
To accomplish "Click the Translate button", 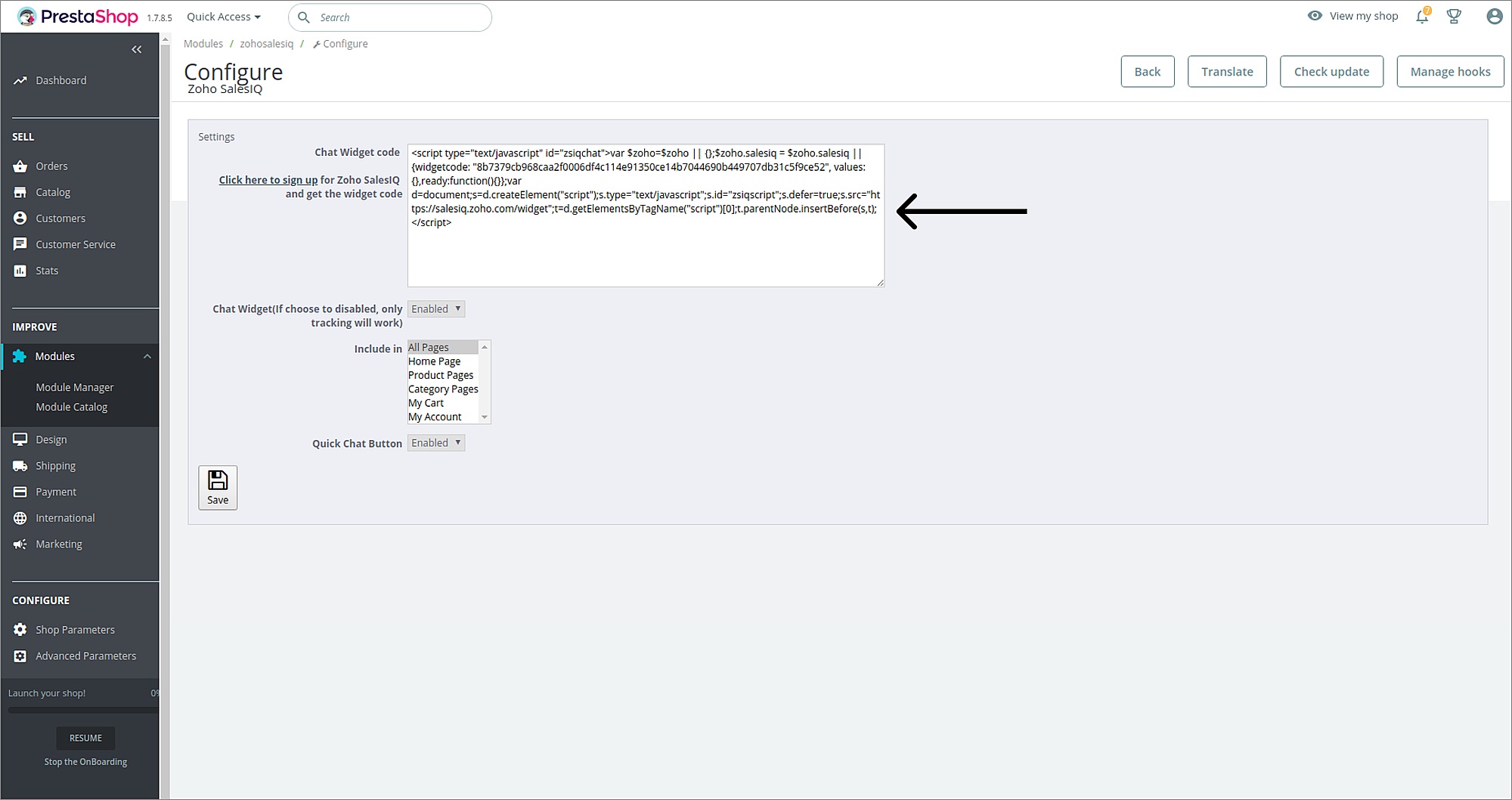I will 1227,72.
